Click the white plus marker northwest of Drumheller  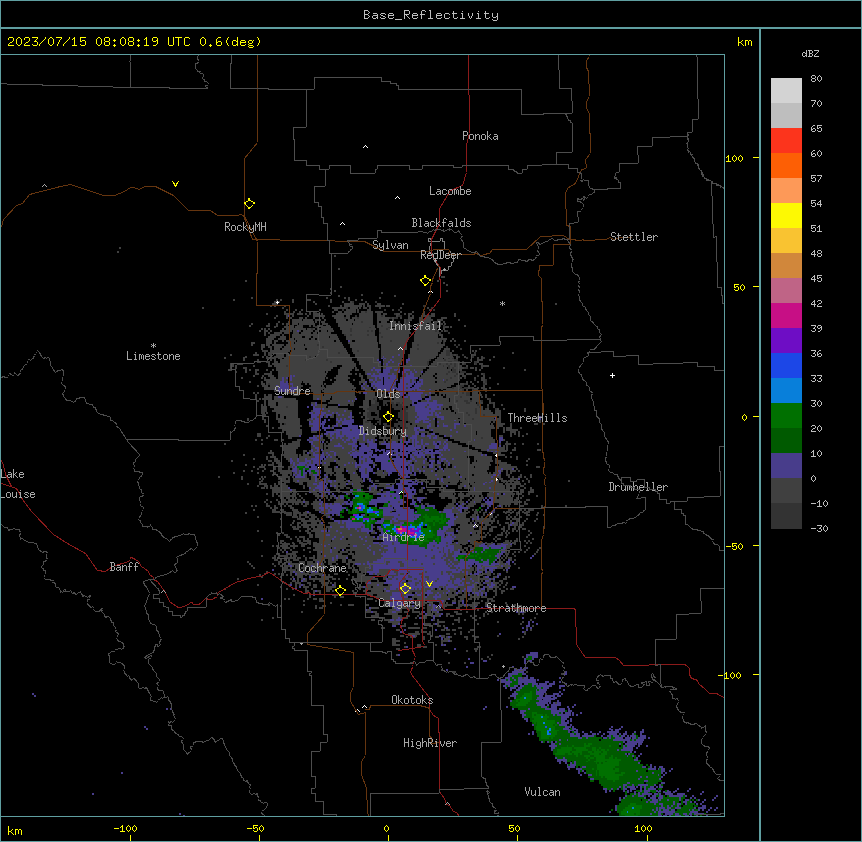(x=612, y=375)
